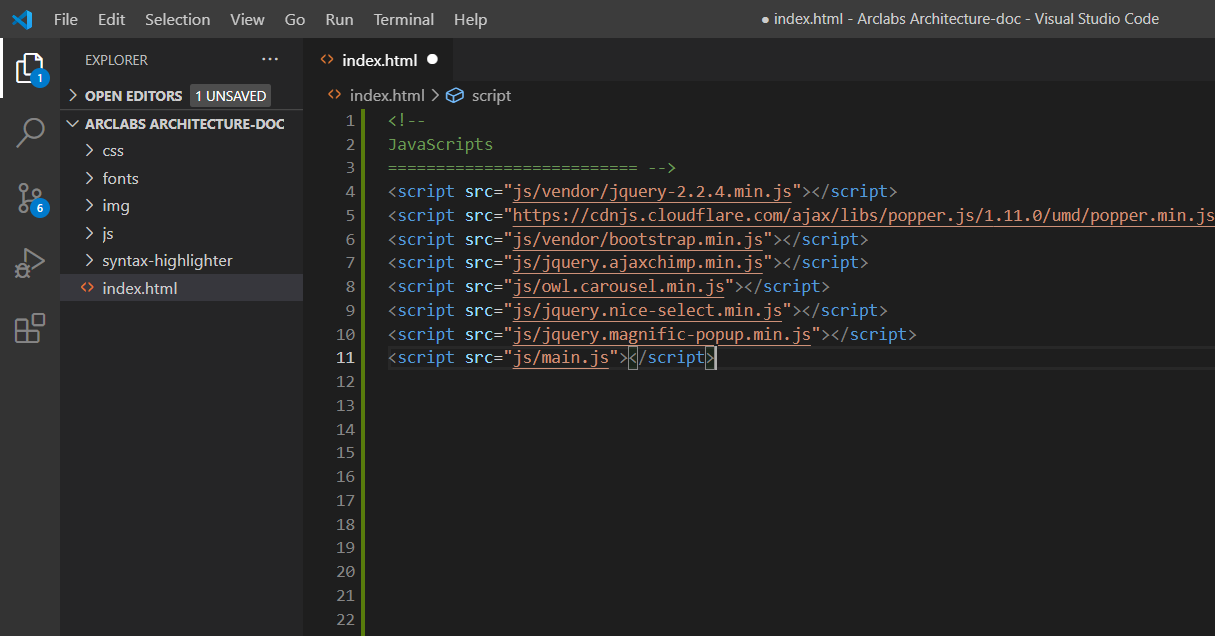Click the 1 UNSAVED badge
This screenshot has height=636, width=1215.
231,96
